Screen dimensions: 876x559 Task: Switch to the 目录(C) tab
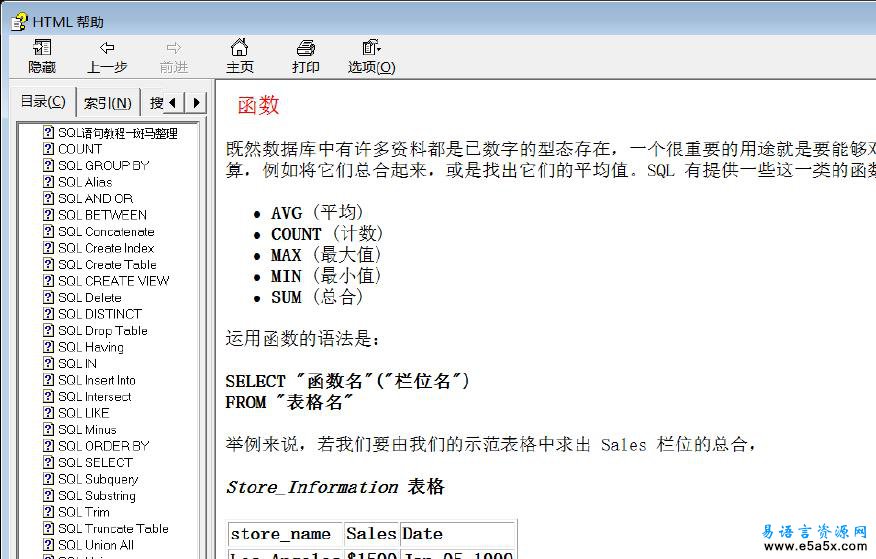(x=43, y=102)
